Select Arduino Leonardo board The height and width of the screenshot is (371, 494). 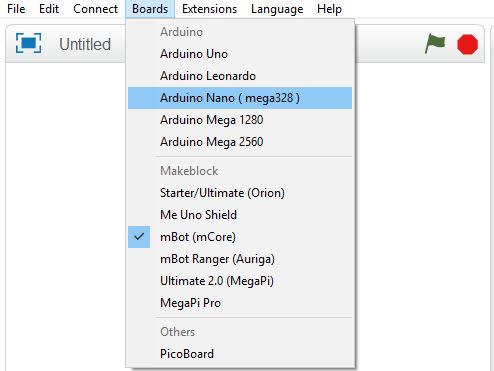240,76
